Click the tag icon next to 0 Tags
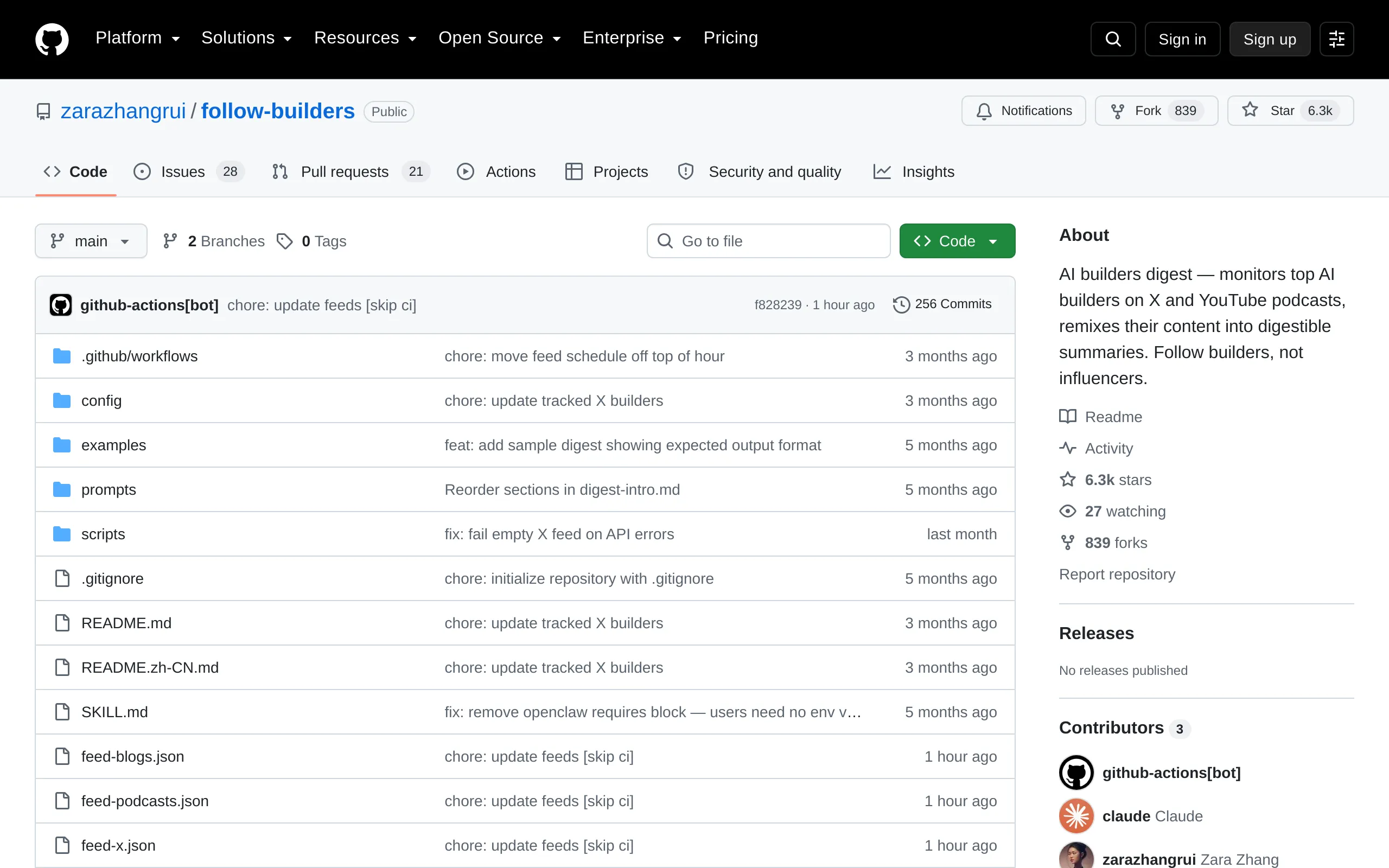The height and width of the screenshot is (868, 1389). tap(285, 241)
